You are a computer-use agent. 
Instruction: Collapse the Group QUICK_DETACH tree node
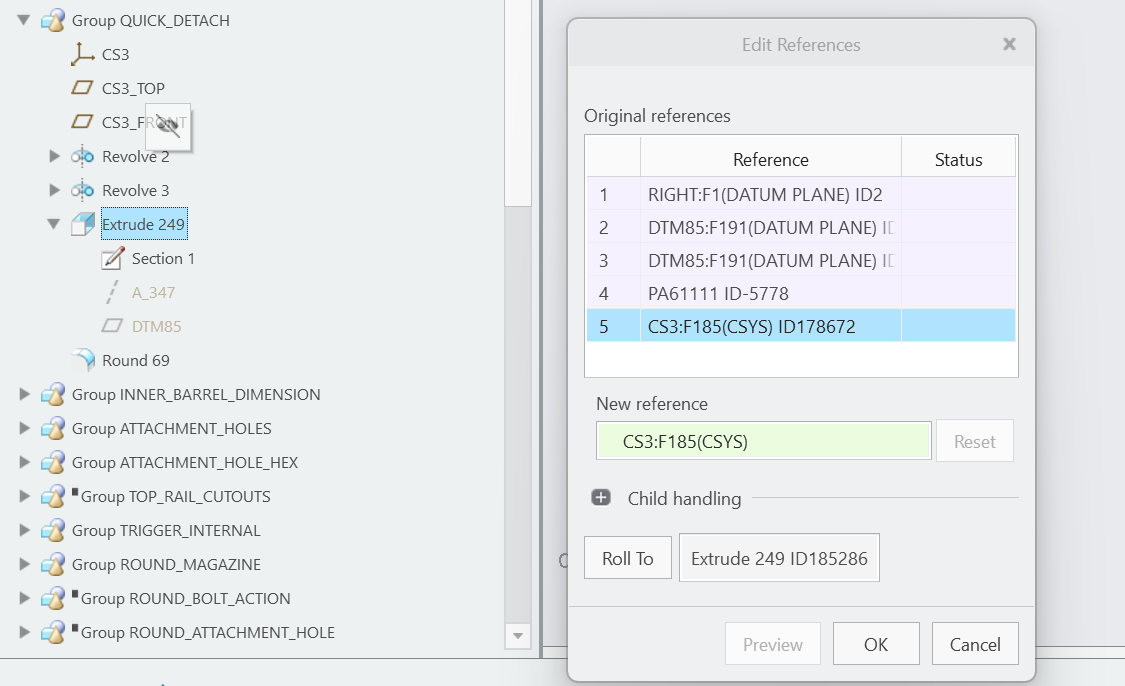(x=24, y=20)
